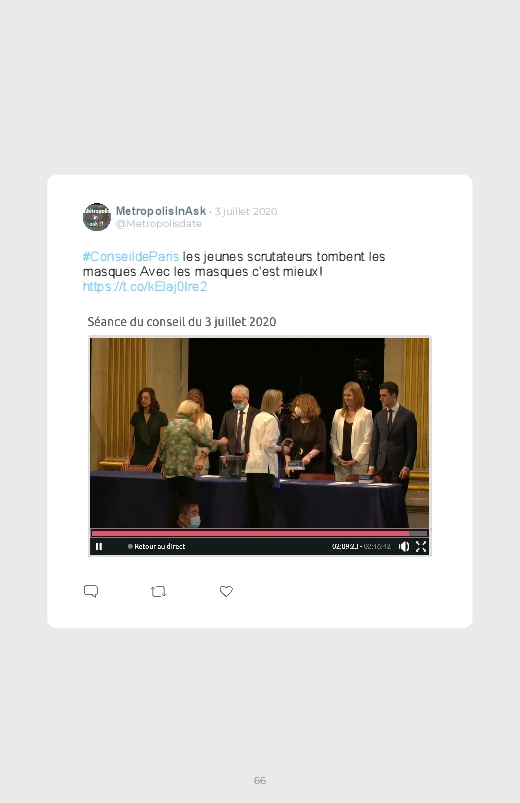Click the video frame thumbnail
This screenshot has height=803, width=520.
point(260,432)
